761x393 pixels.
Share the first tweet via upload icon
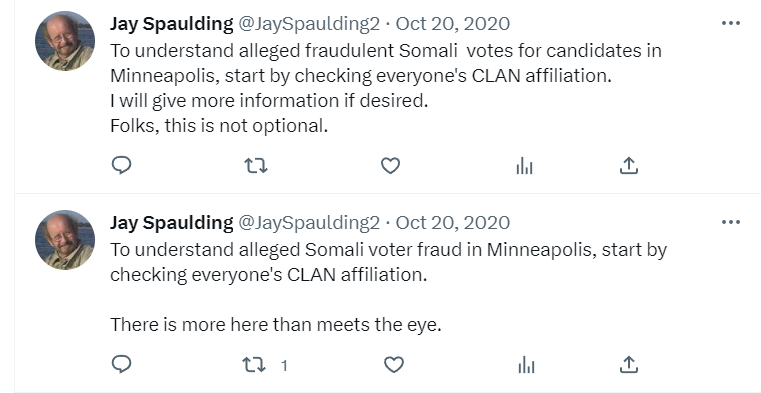(629, 165)
